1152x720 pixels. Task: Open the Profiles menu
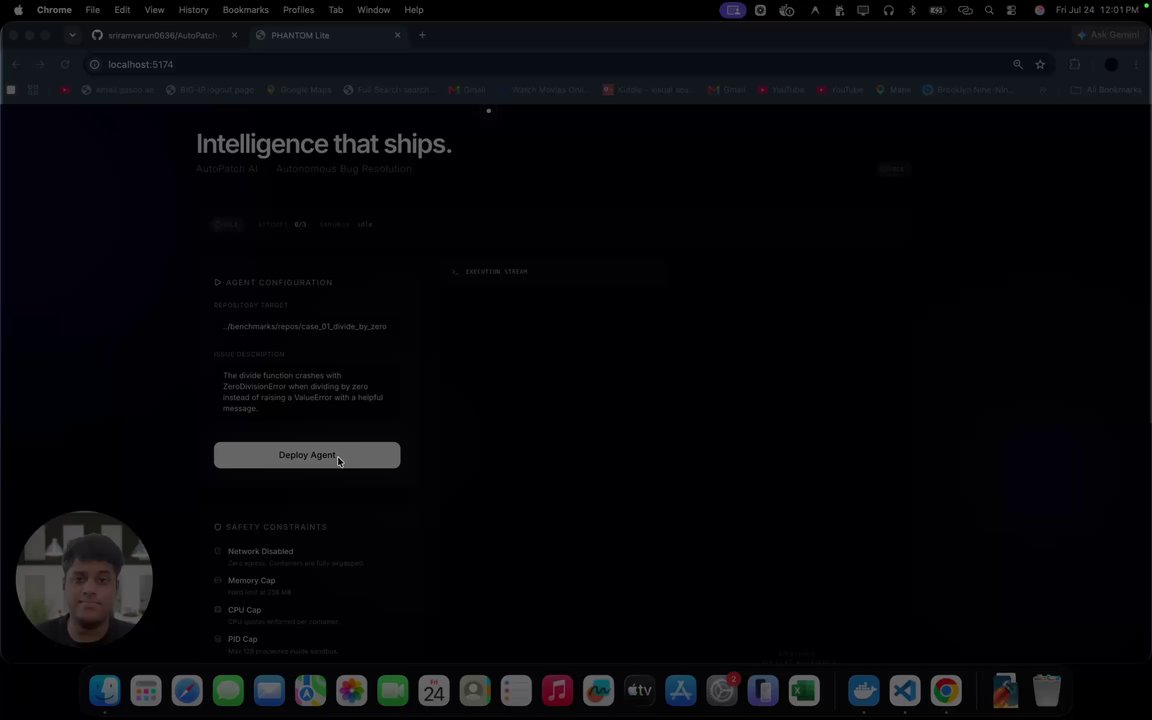[298, 10]
